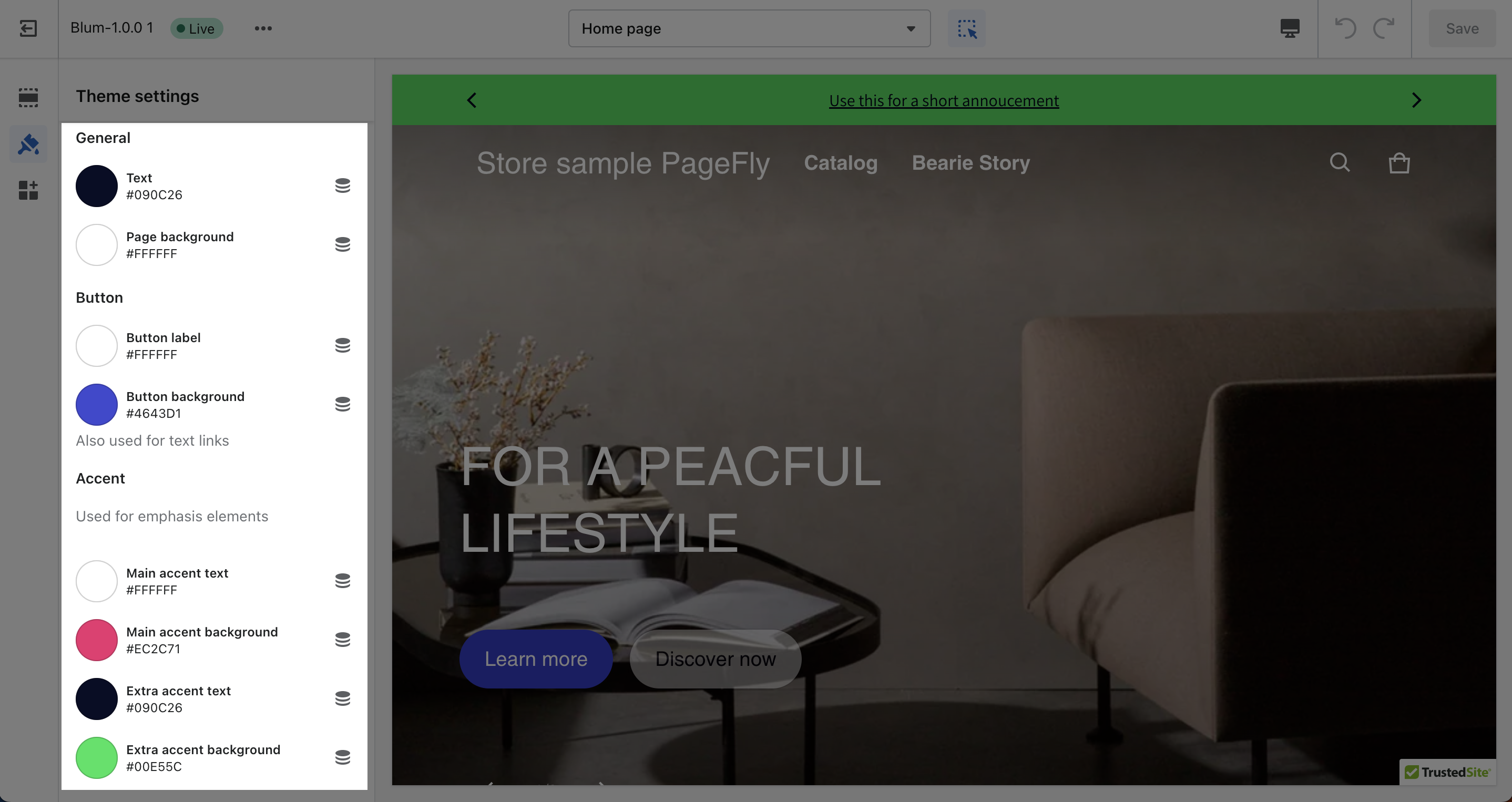Click the exit editor back icon
Viewport: 1512px width, 802px height.
pyautogui.click(x=28, y=28)
